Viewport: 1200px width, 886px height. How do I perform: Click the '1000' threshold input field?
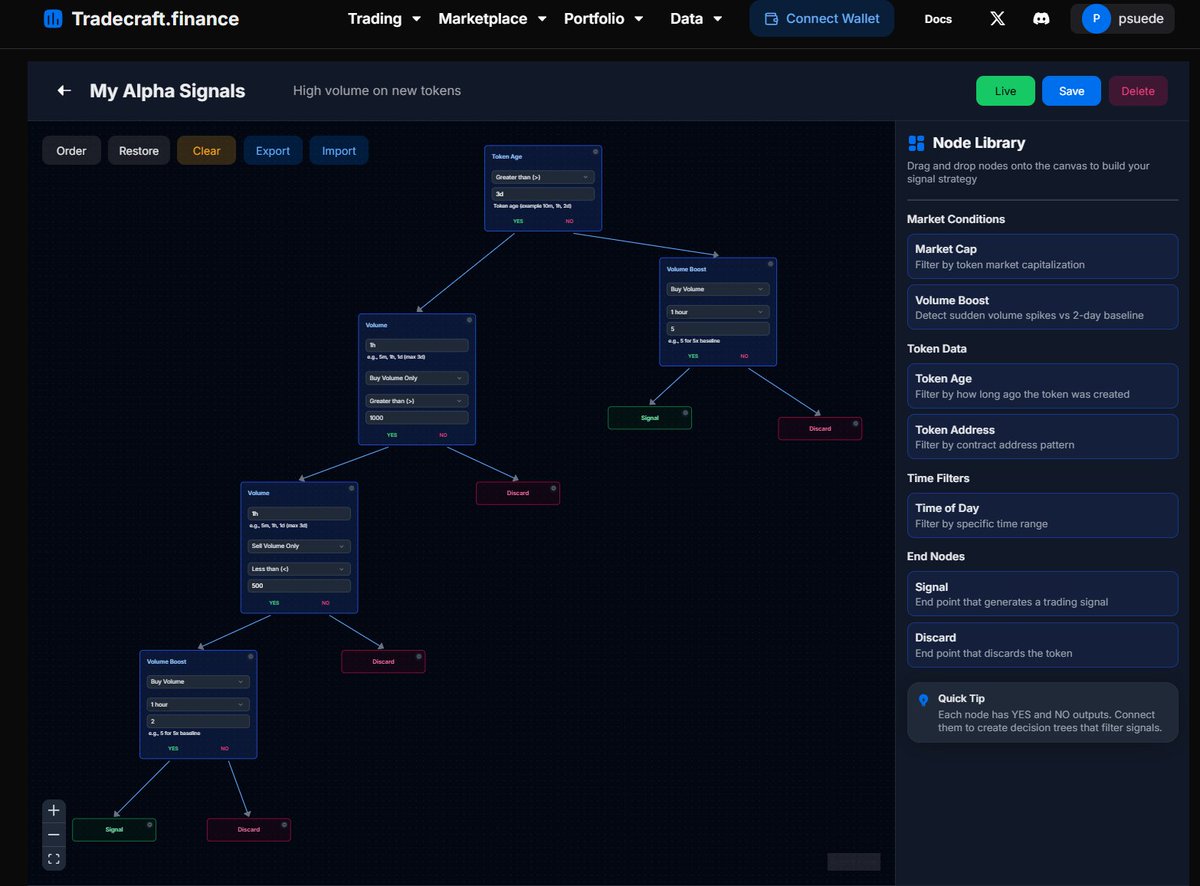[x=417, y=418]
